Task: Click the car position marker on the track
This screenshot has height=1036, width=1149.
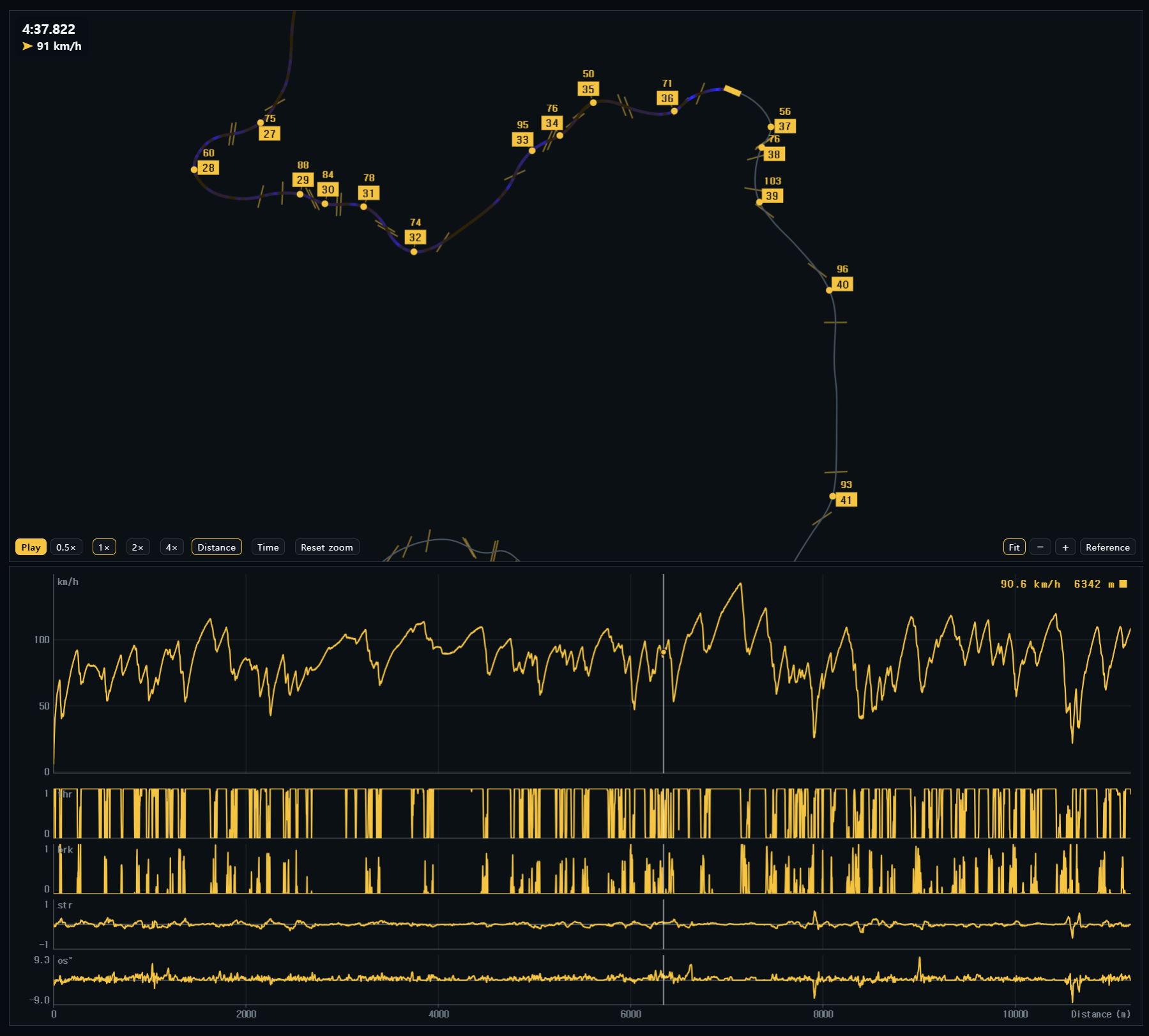Action: coord(732,91)
